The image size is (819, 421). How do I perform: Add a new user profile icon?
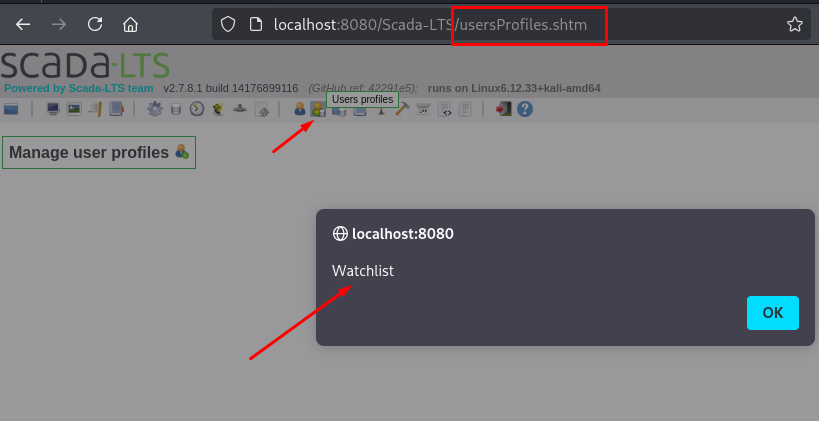(x=182, y=151)
